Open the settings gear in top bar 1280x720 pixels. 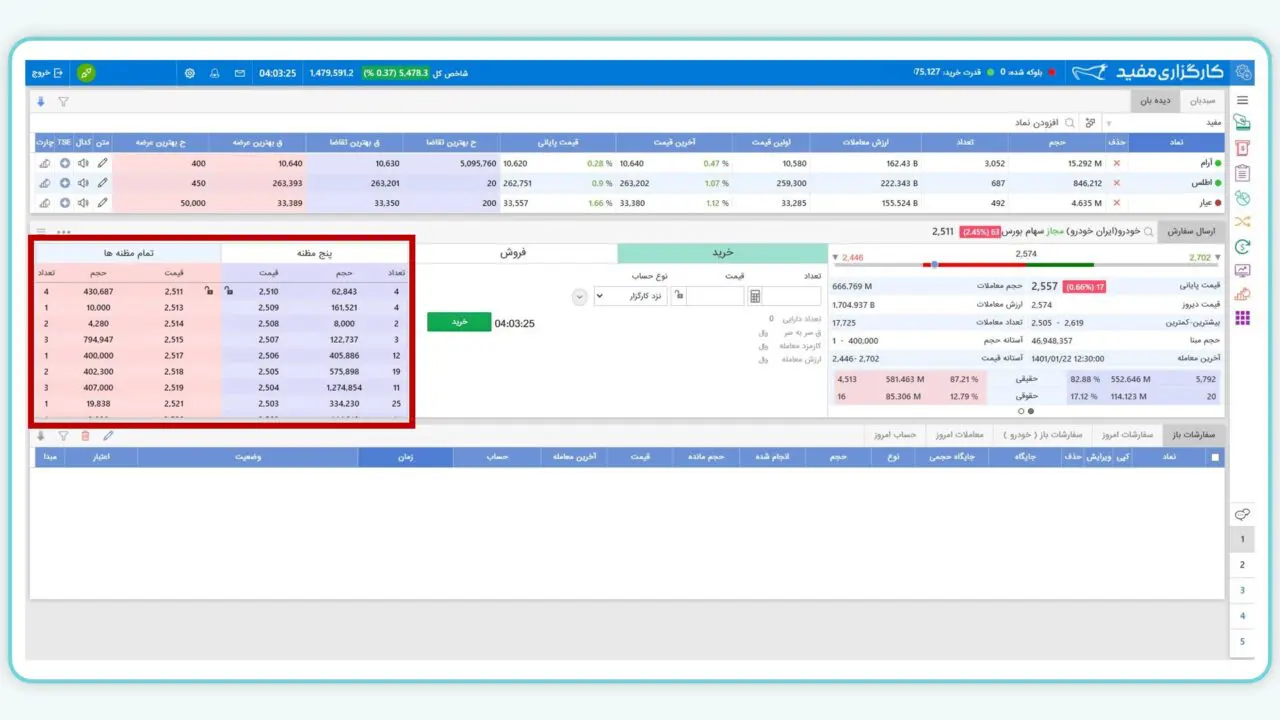pos(190,73)
